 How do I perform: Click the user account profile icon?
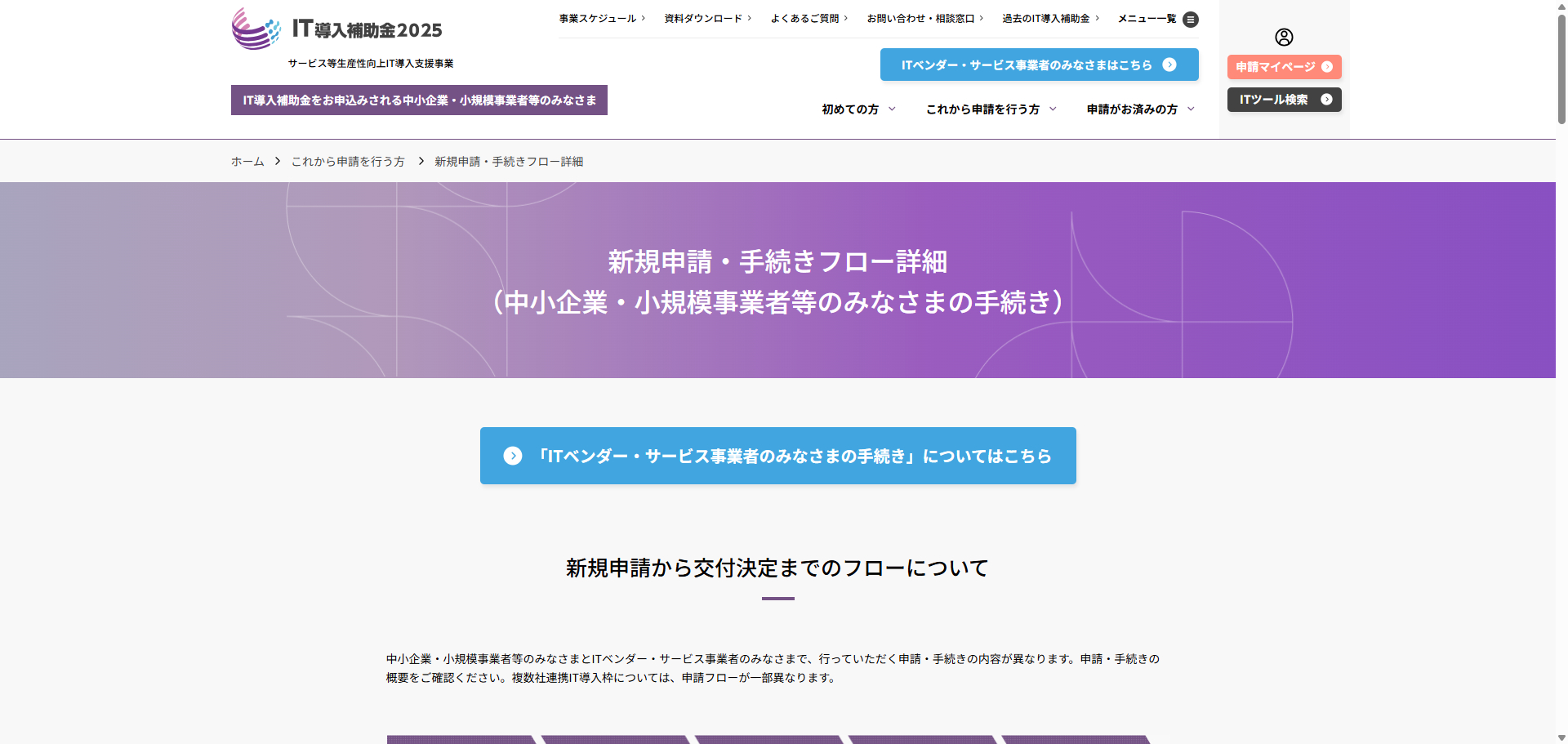(1284, 37)
